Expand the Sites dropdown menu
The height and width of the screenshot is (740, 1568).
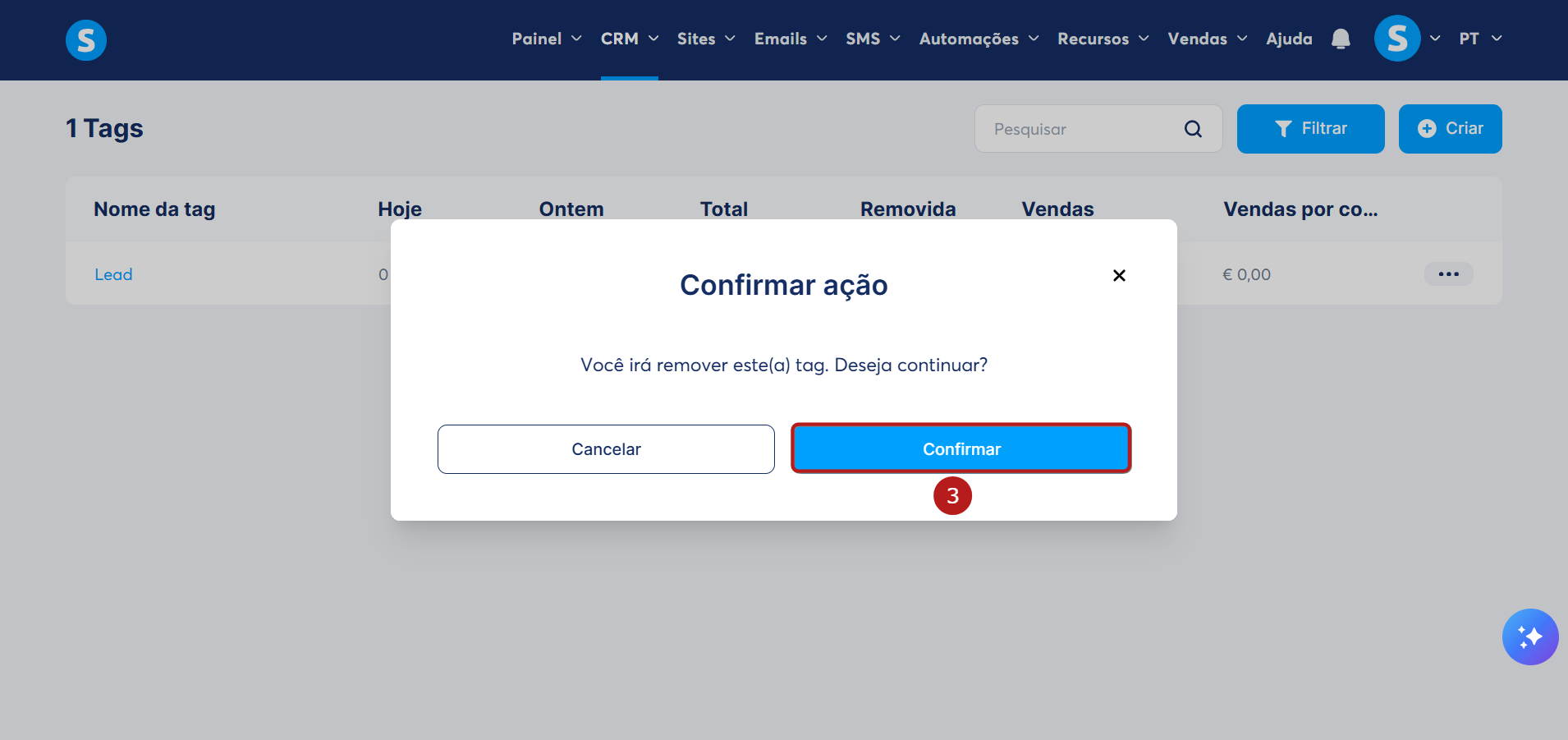coord(706,39)
